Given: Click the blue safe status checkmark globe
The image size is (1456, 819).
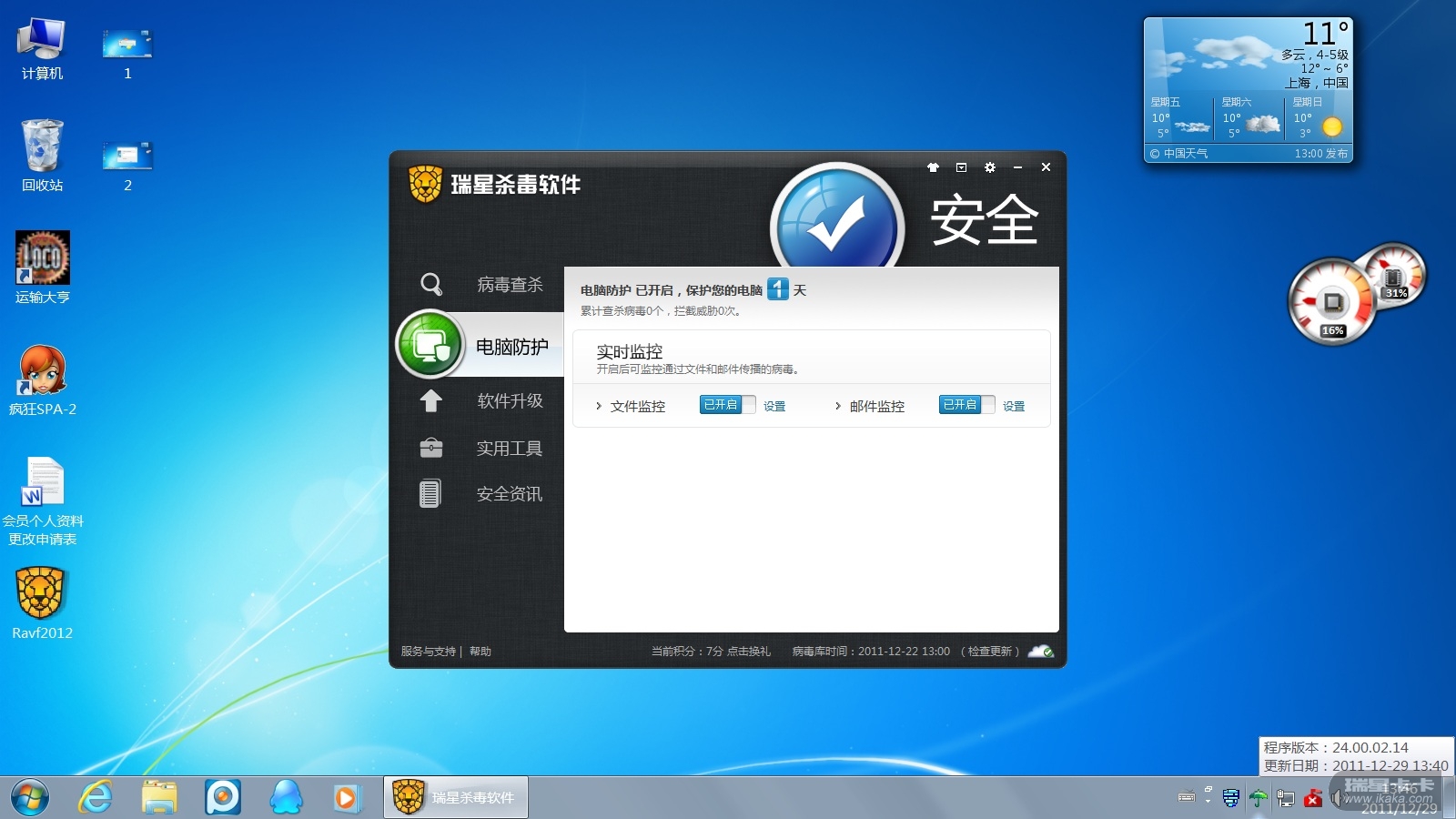Looking at the screenshot, I should [836, 218].
